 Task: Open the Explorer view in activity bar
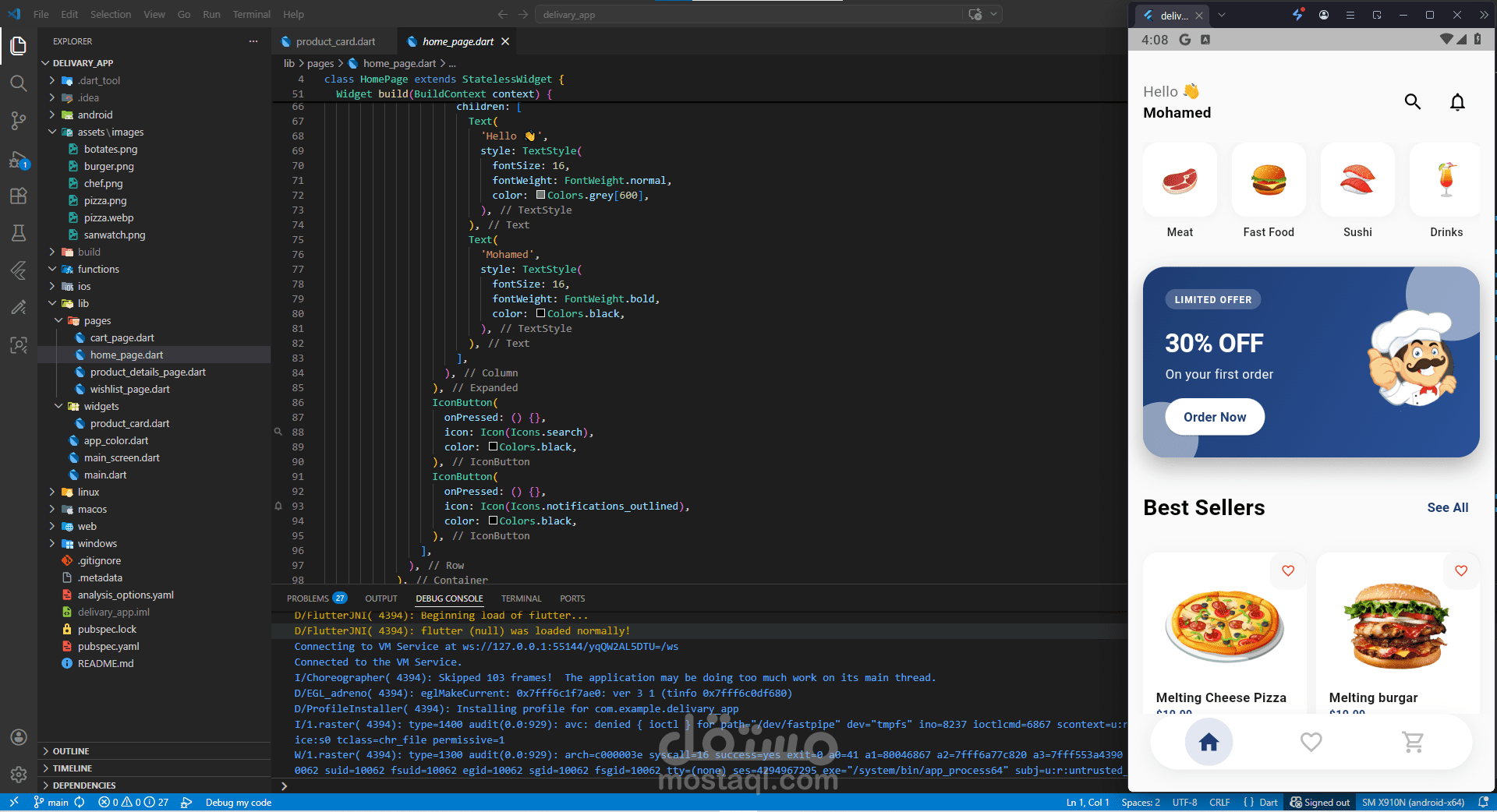[x=19, y=46]
